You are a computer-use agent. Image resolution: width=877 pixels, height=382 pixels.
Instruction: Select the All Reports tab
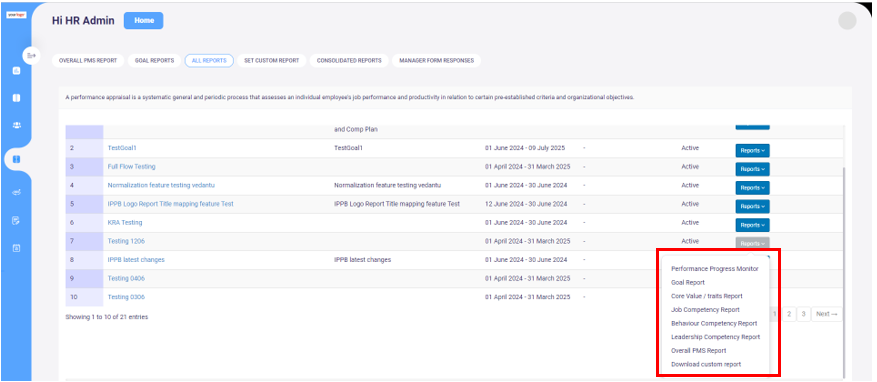pyautogui.click(x=209, y=60)
